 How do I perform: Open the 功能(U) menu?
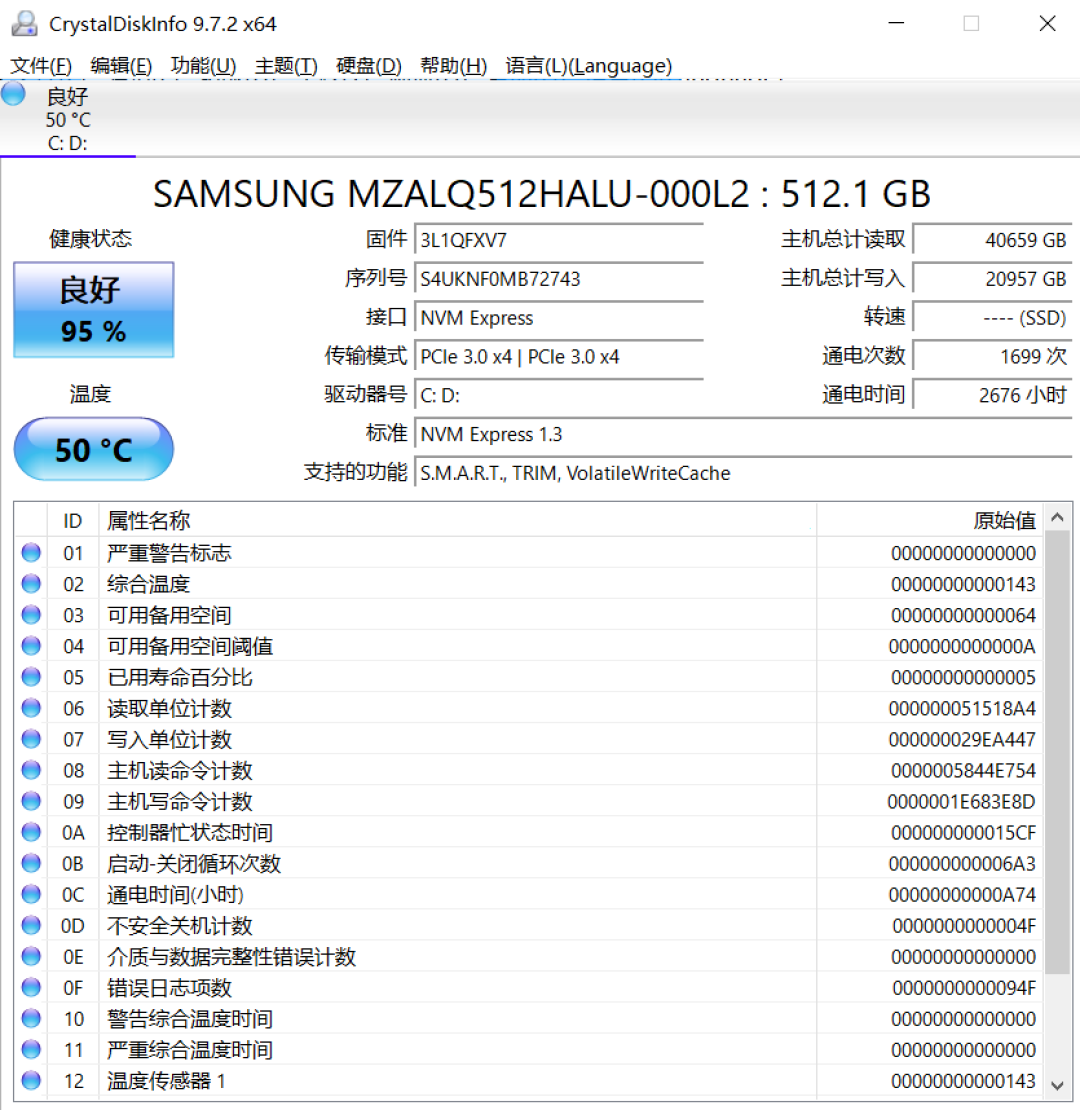[x=203, y=66]
